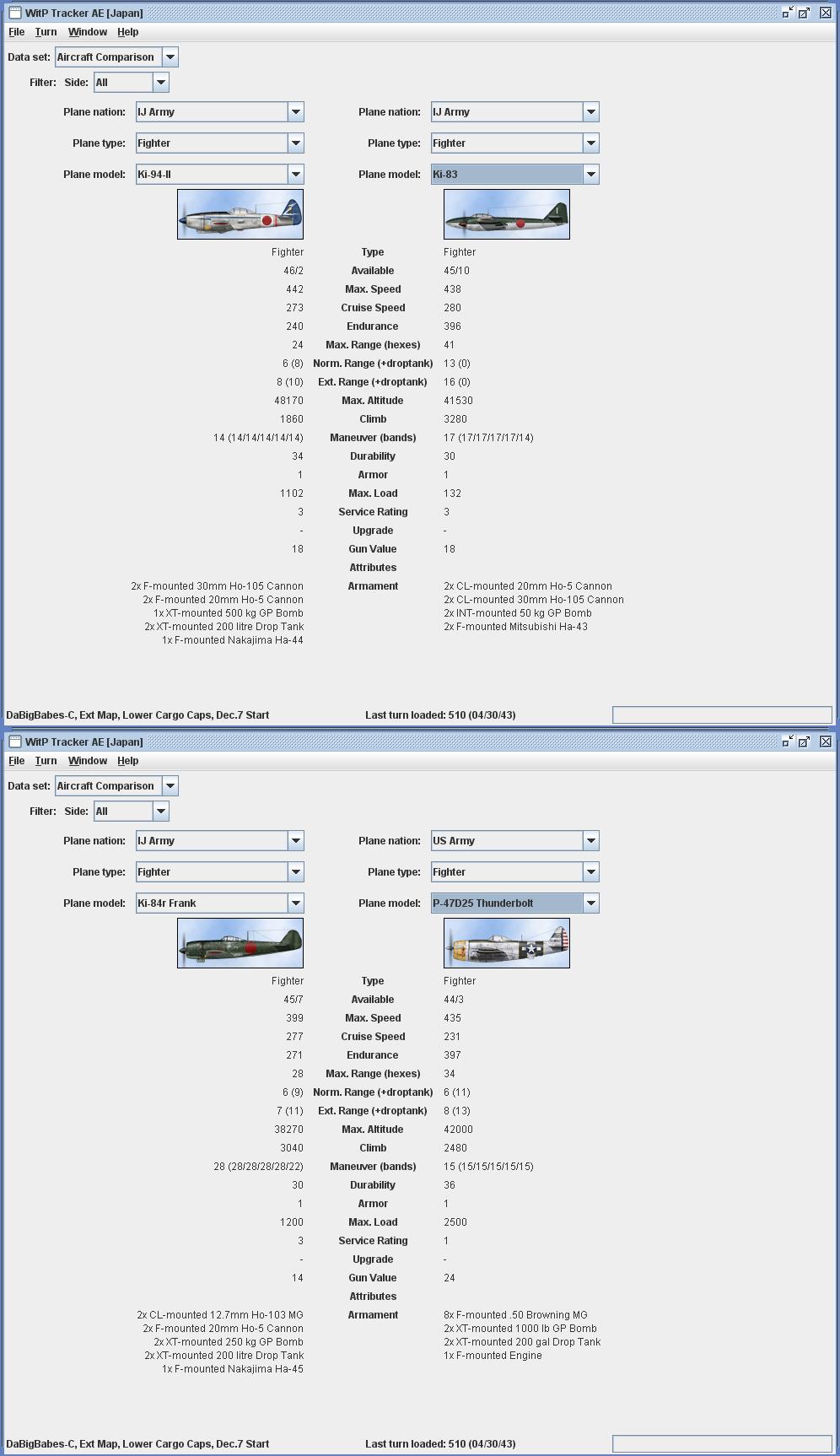Expand left Plane type dropdown in top window
The width and height of the screenshot is (840, 1456).
pos(295,143)
